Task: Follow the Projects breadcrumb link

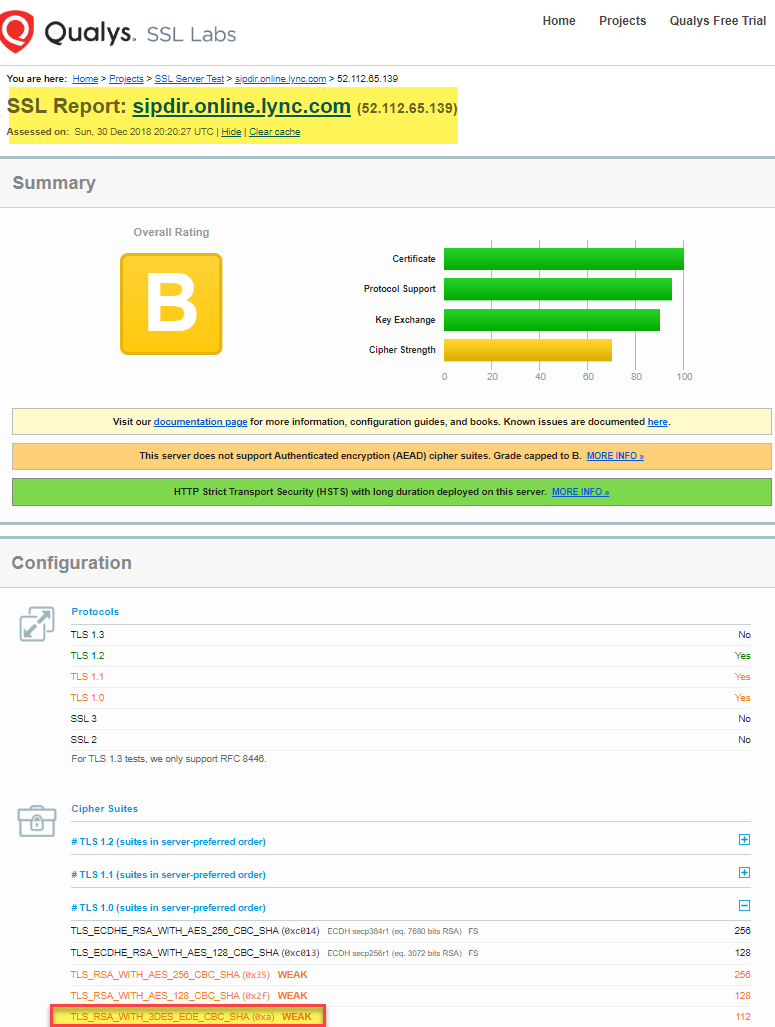Action: click(x=126, y=79)
